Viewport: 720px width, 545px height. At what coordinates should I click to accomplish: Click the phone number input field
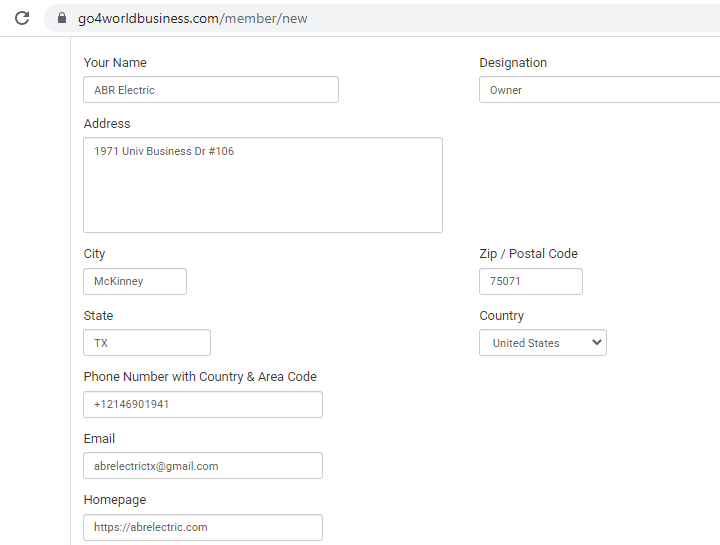pyautogui.click(x=202, y=405)
